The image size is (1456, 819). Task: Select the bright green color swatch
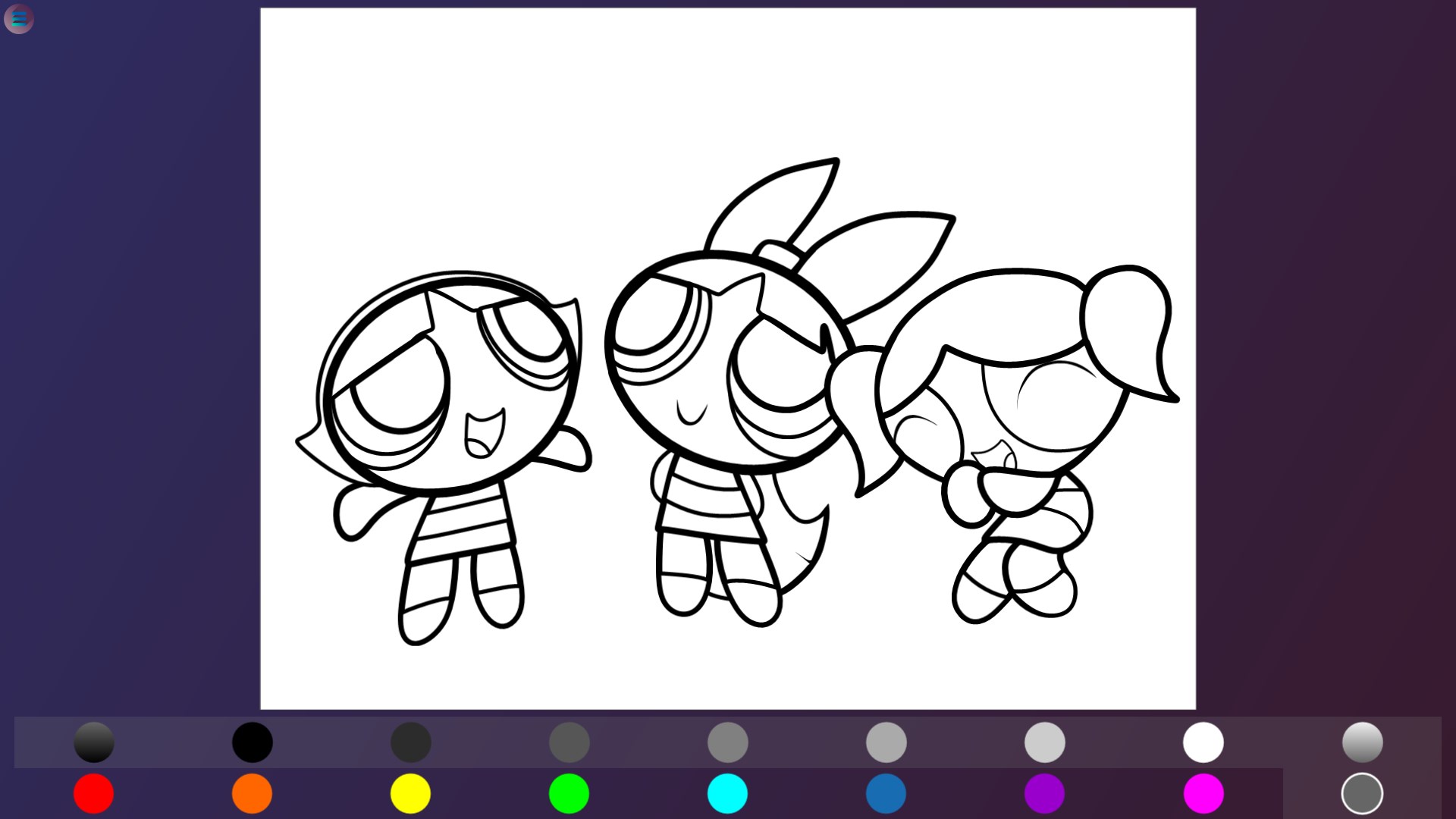pos(569,794)
